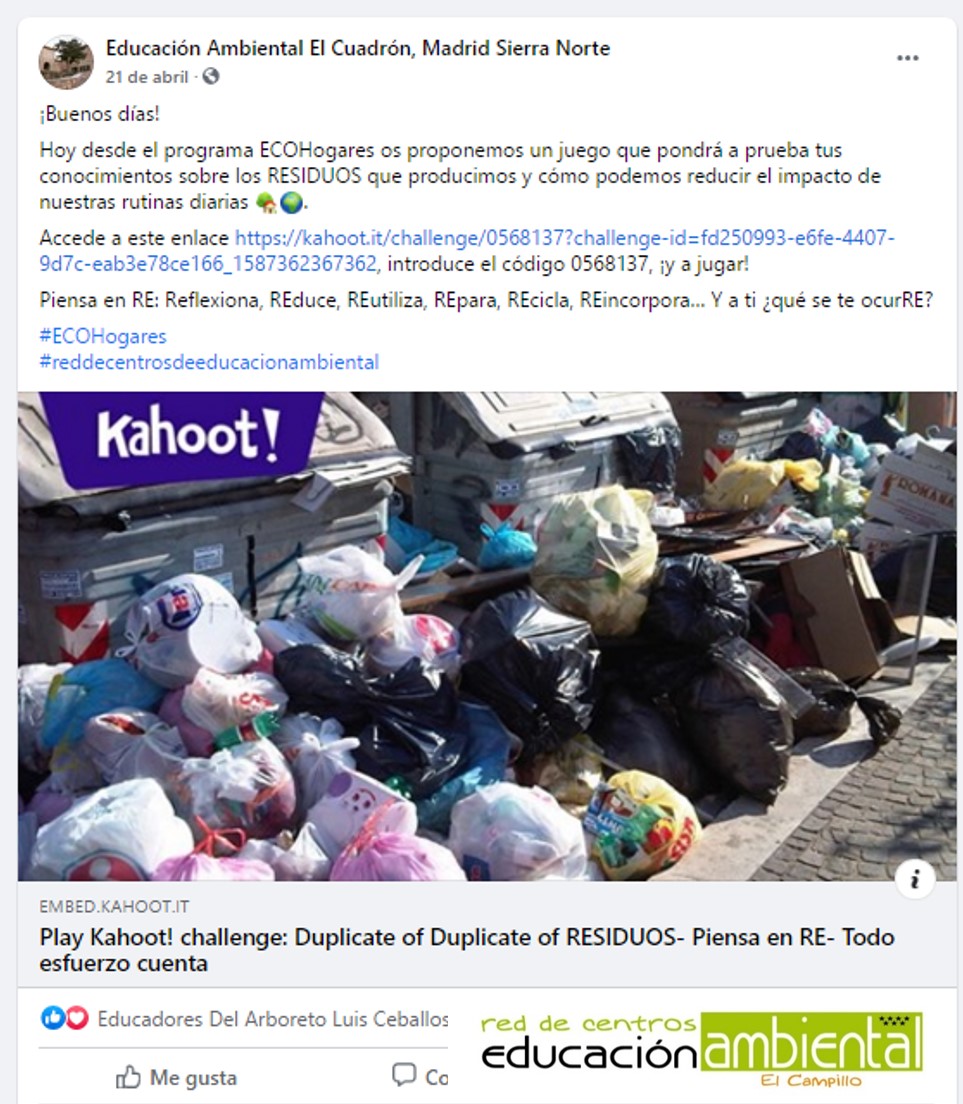
Task: Click the page profile picture avatar
Action: 65,62
